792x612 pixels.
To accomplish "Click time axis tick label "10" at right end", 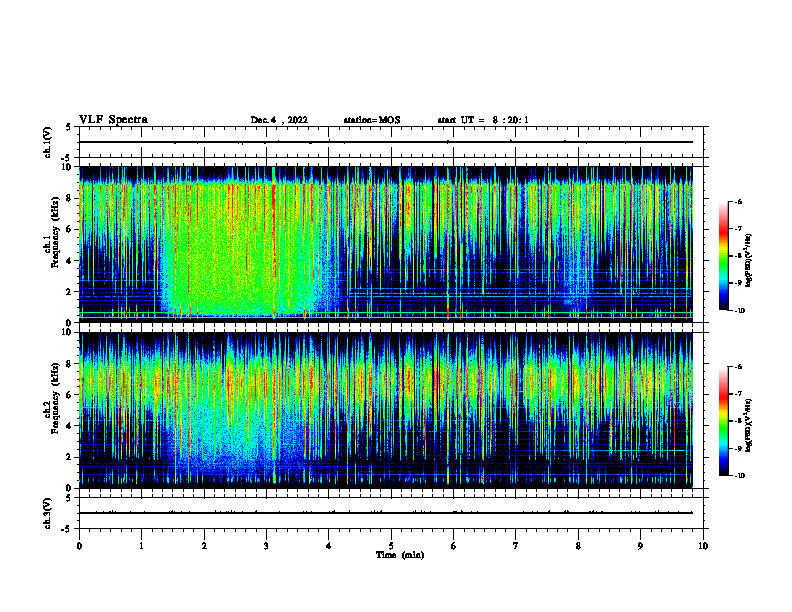I will pyautogui.click(x=703, y=546).
